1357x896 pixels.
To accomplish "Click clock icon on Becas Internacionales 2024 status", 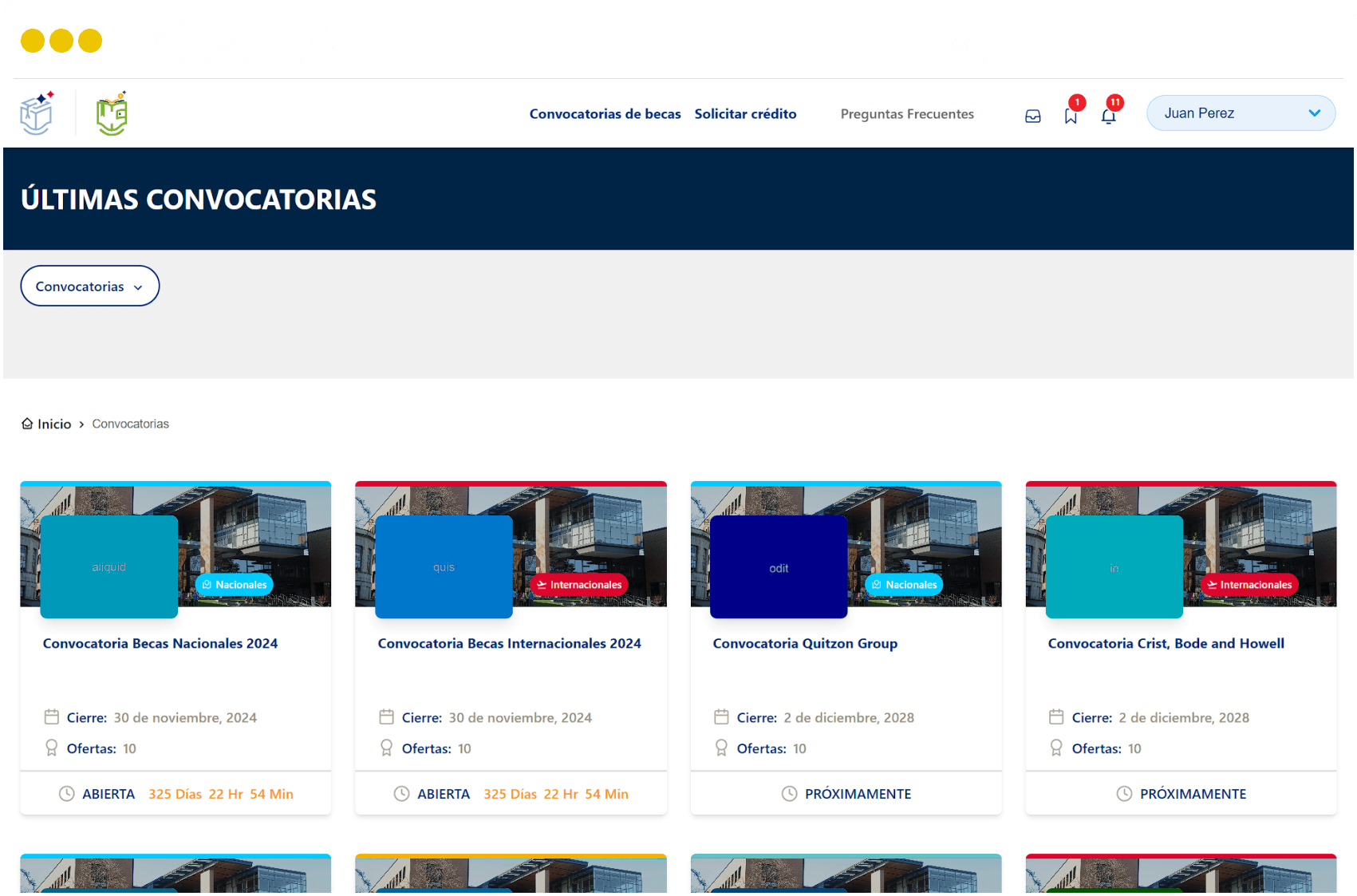I will [402, 794].
